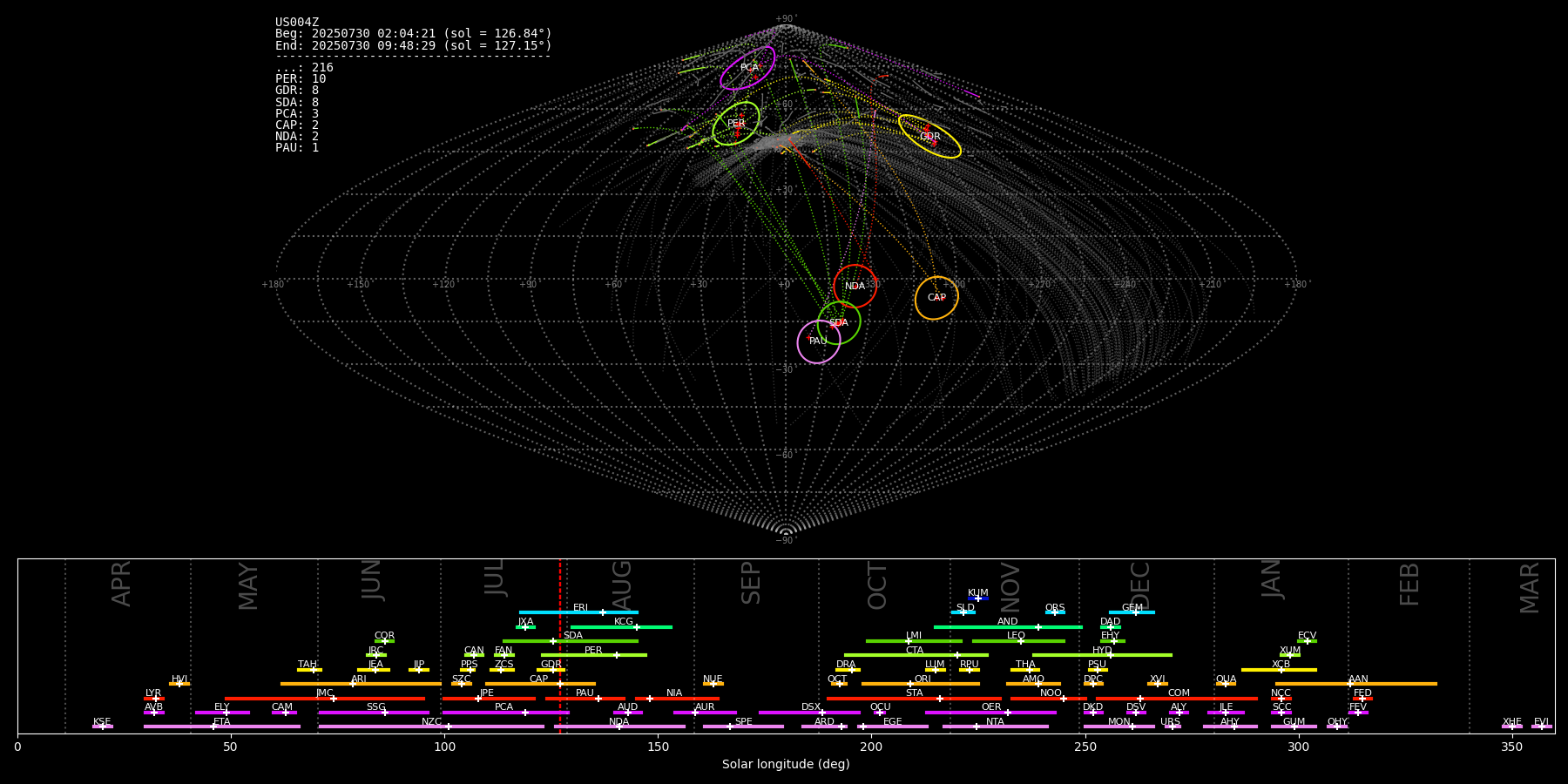Screen dimensions: 1568x784
Task: Select the JMC shower bar on timeline
Action: 325,699
